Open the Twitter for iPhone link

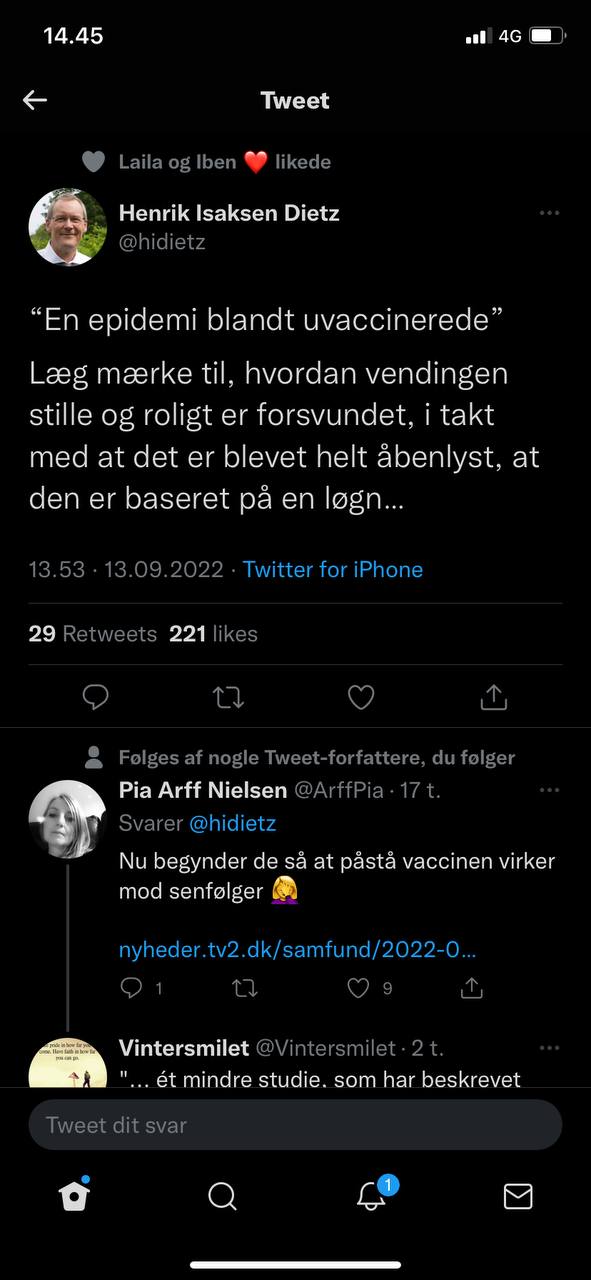pyautogui.click(x=333, y=569)
